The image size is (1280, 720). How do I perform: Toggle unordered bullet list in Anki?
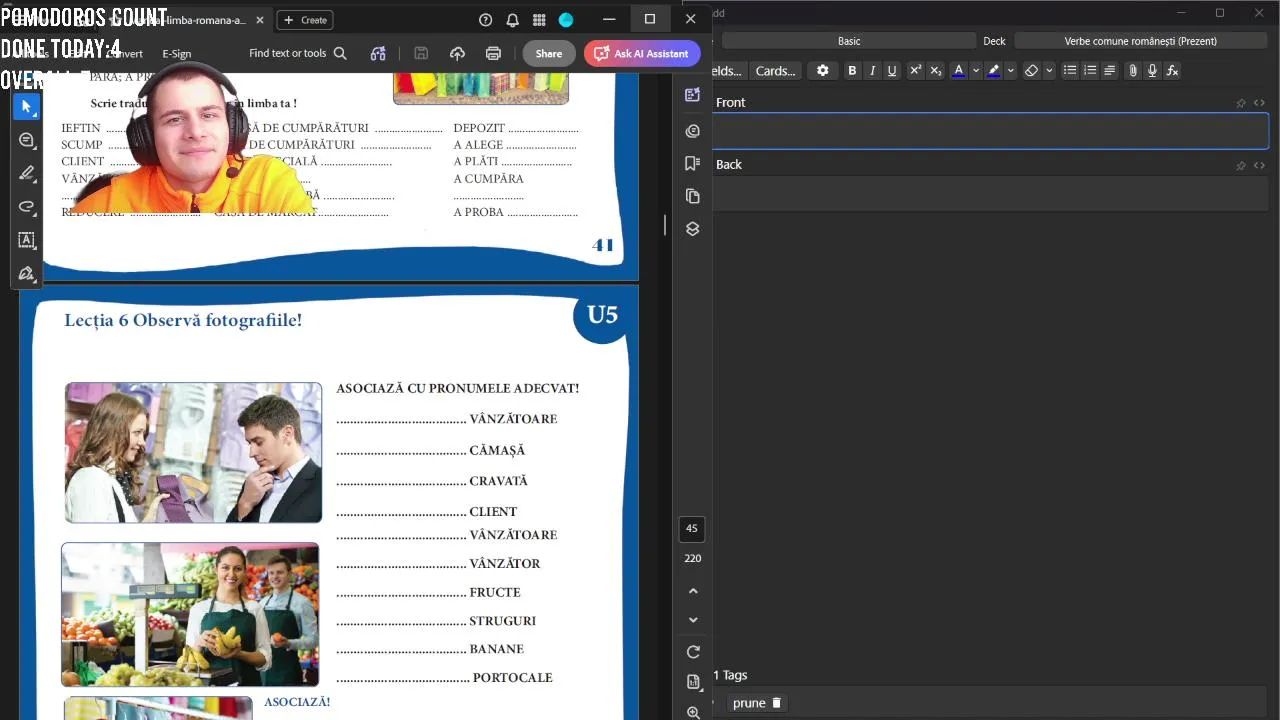coord(1070,71)
